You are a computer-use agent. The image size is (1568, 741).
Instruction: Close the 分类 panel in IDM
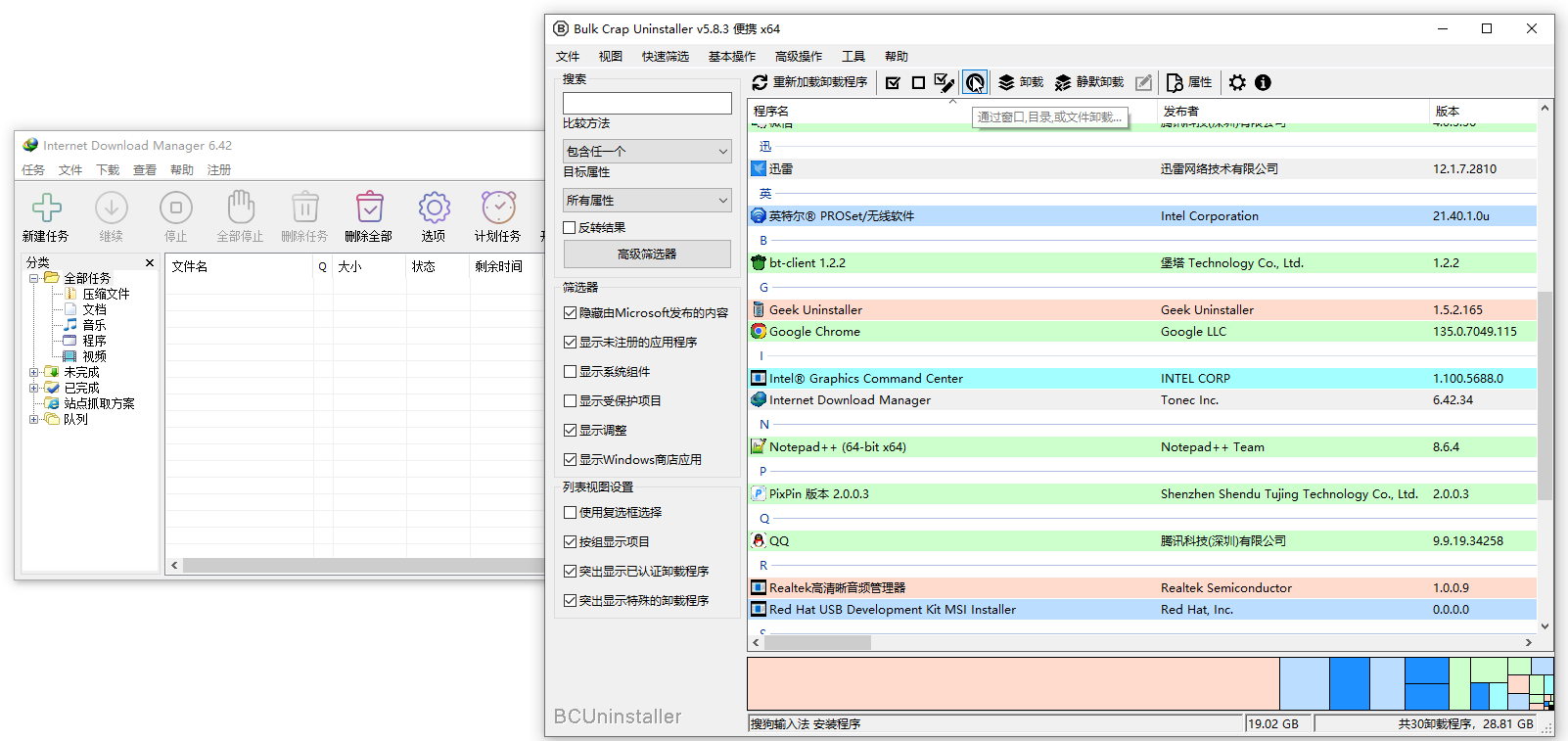coord(150,262)
